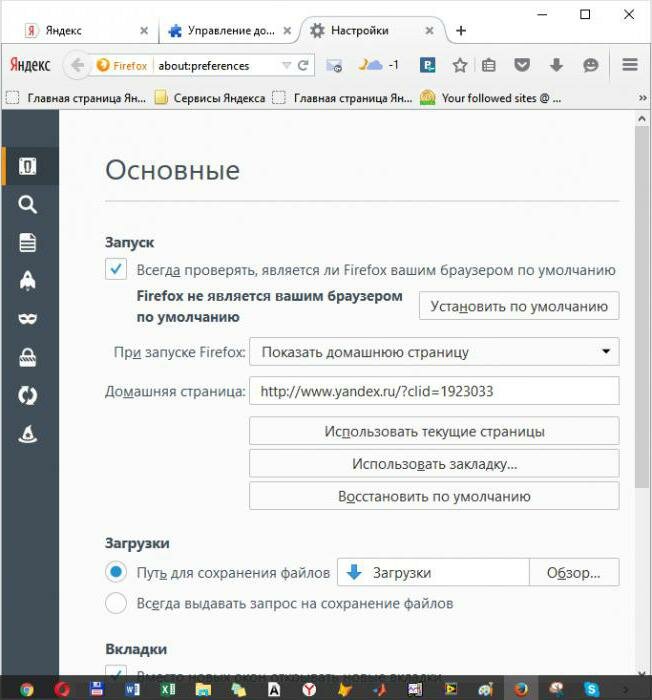652x700 pixels.
Task: Expand the address bar history dropdown arrow
Action: coord(286,66)
